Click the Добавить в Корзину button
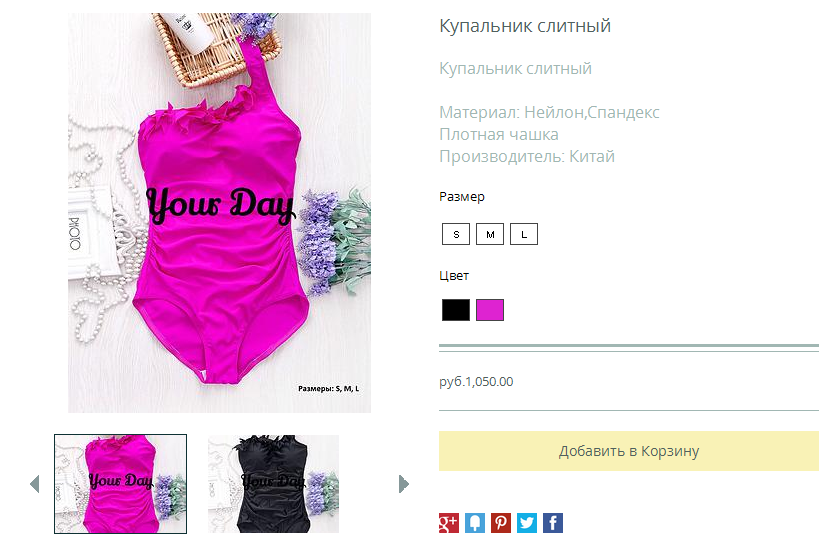This screenshot has width=835, height=552. pos(628,451)
